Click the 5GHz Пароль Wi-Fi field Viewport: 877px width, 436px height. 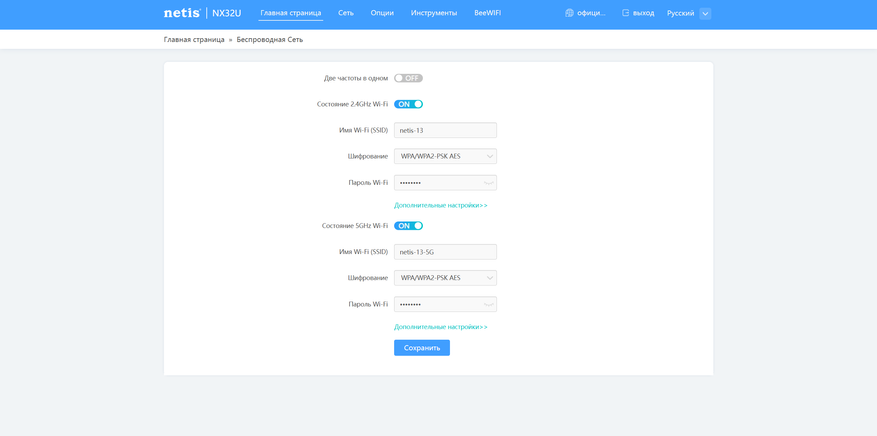[x=445, y=305]
